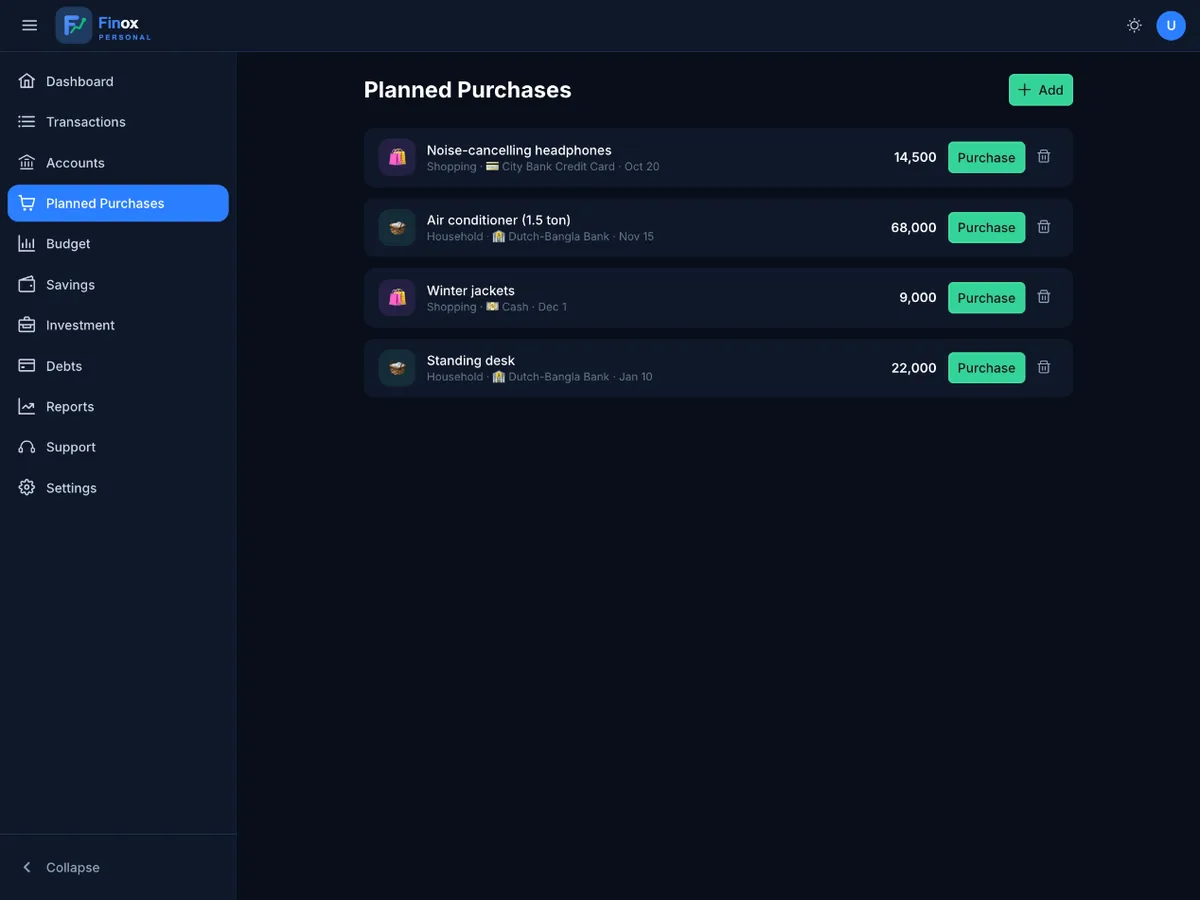
Task: Toggle light theme with the sun icon
Action: click(1134, 25)
